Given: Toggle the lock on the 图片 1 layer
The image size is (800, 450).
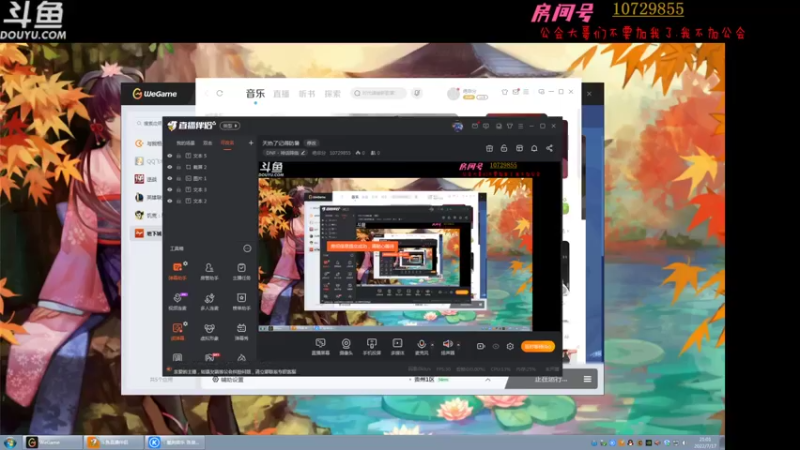Looking at the screenshot, I should pyautogui.click(x=179, y=178).
